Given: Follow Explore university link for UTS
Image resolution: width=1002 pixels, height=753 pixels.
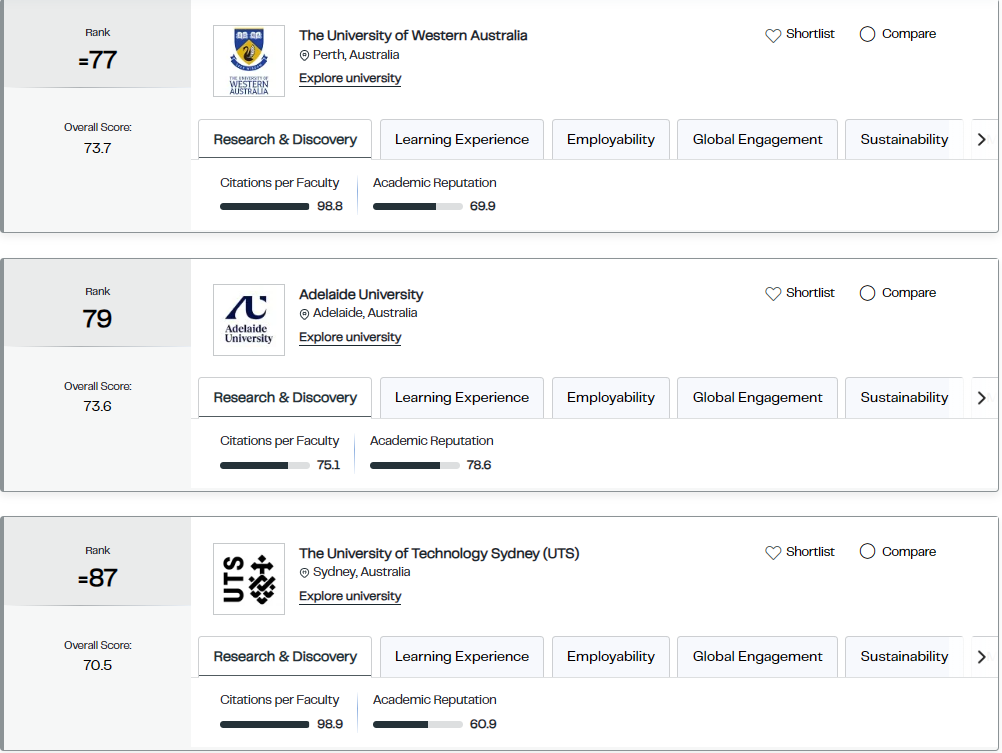Looking at the screenshot, I should (350, 596).
